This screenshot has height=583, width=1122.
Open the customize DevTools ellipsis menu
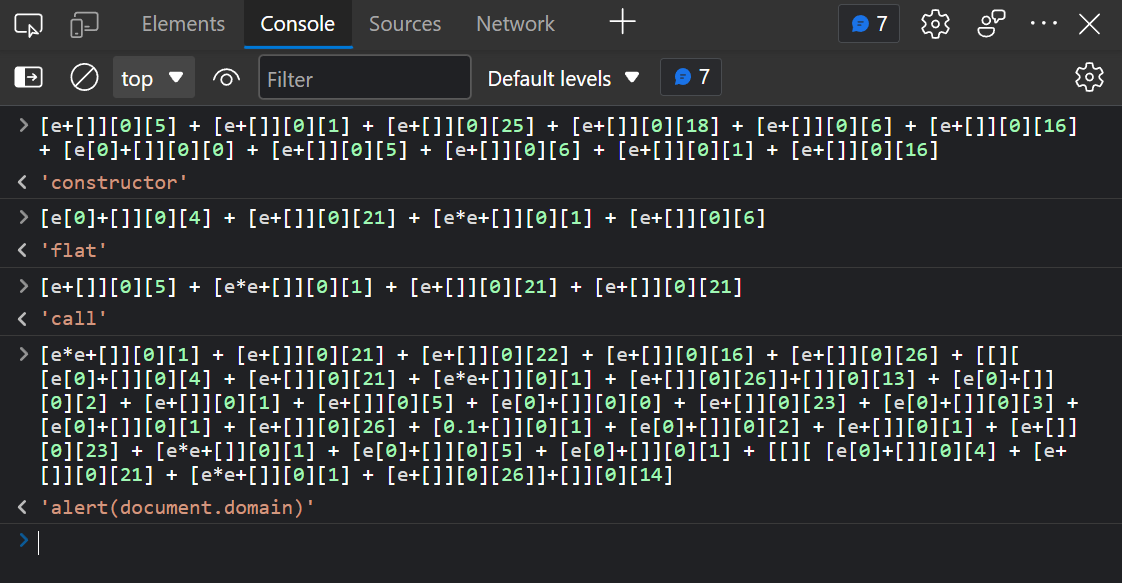(1043, 24)
